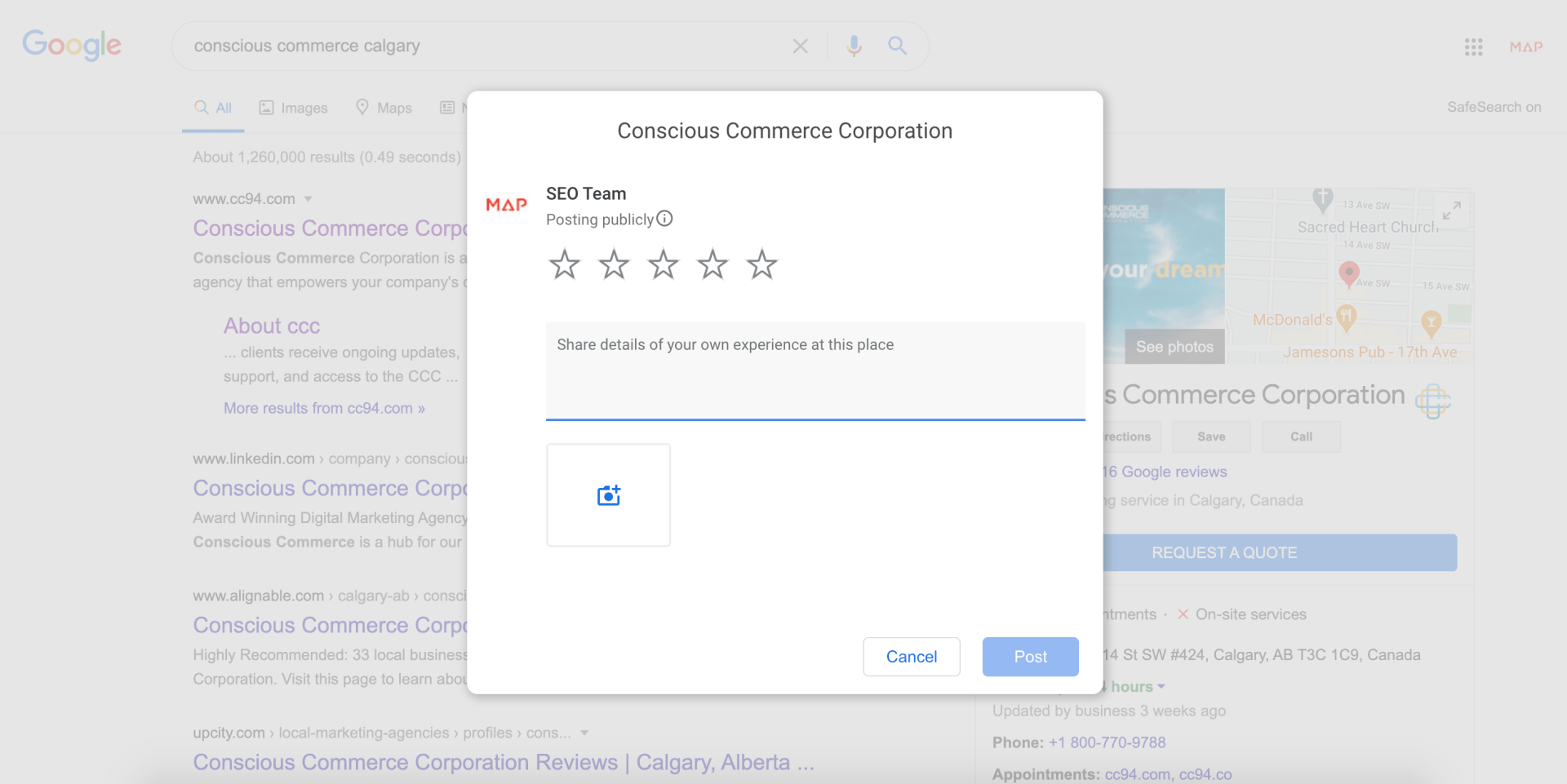Click REQUEST A QUOTE button

tap(1280, 552)
